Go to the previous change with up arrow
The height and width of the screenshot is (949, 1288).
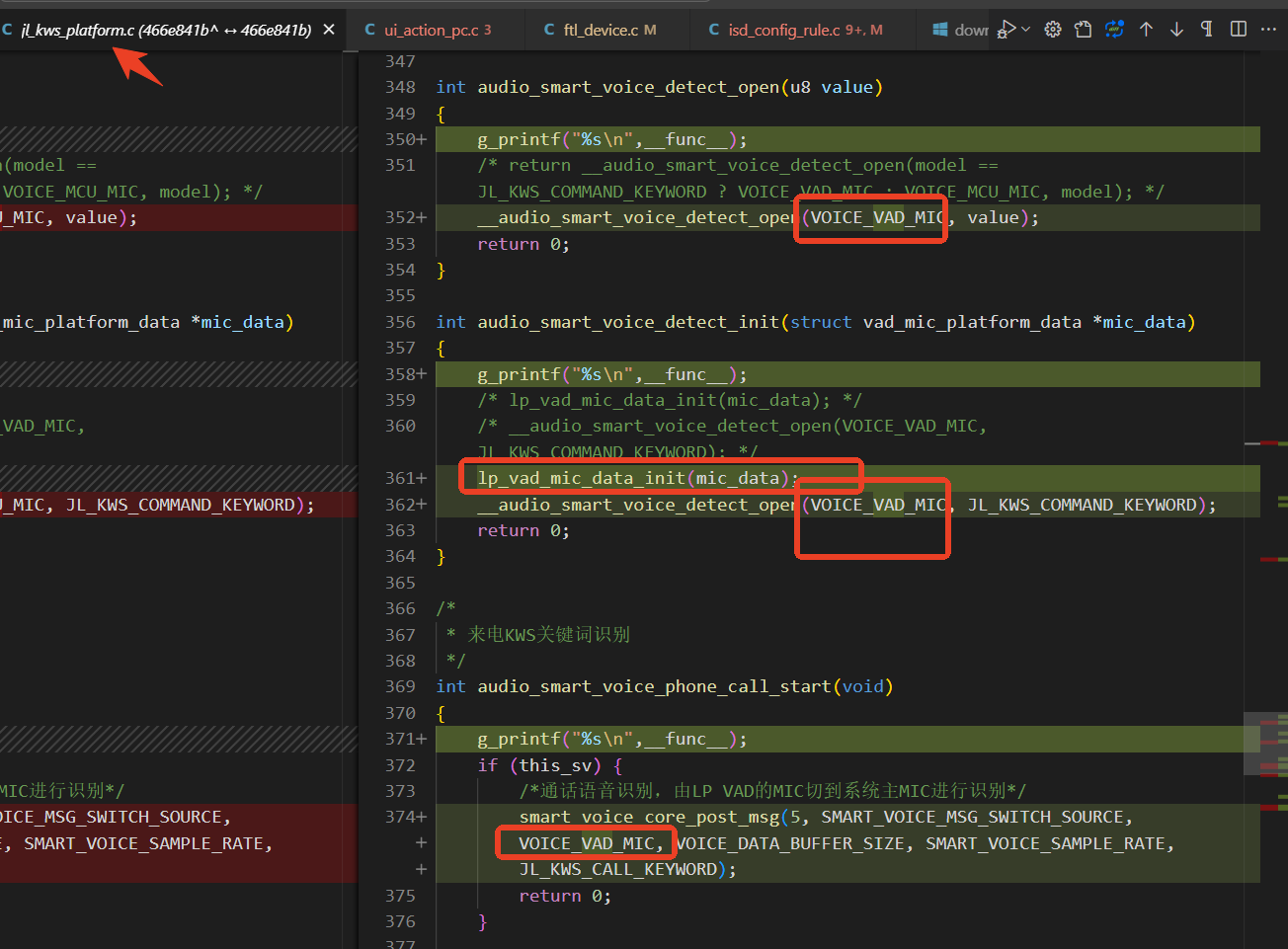pyautogui.click(x=1146, y=30)
